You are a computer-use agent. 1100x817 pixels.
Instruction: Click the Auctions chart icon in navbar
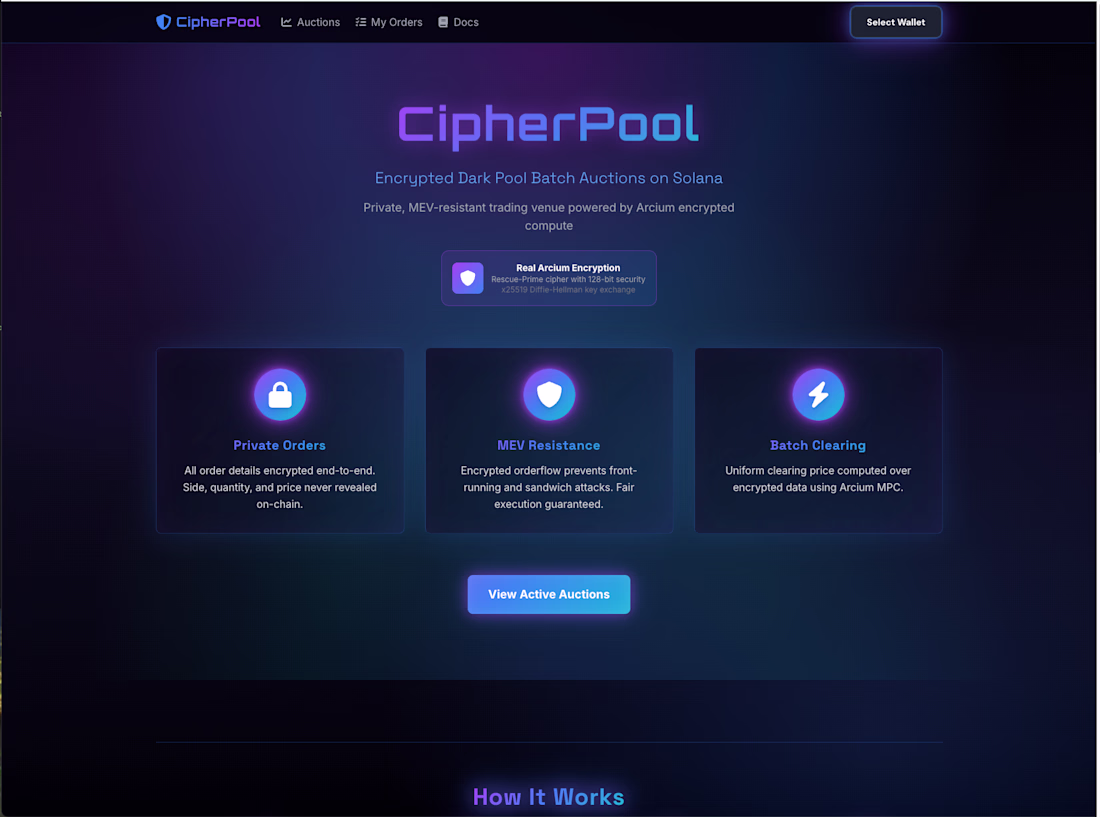[286, 22]
